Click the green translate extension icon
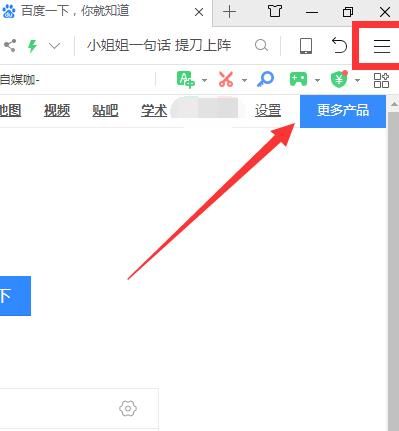The image size is (399, 431). (x=185, y=80)
